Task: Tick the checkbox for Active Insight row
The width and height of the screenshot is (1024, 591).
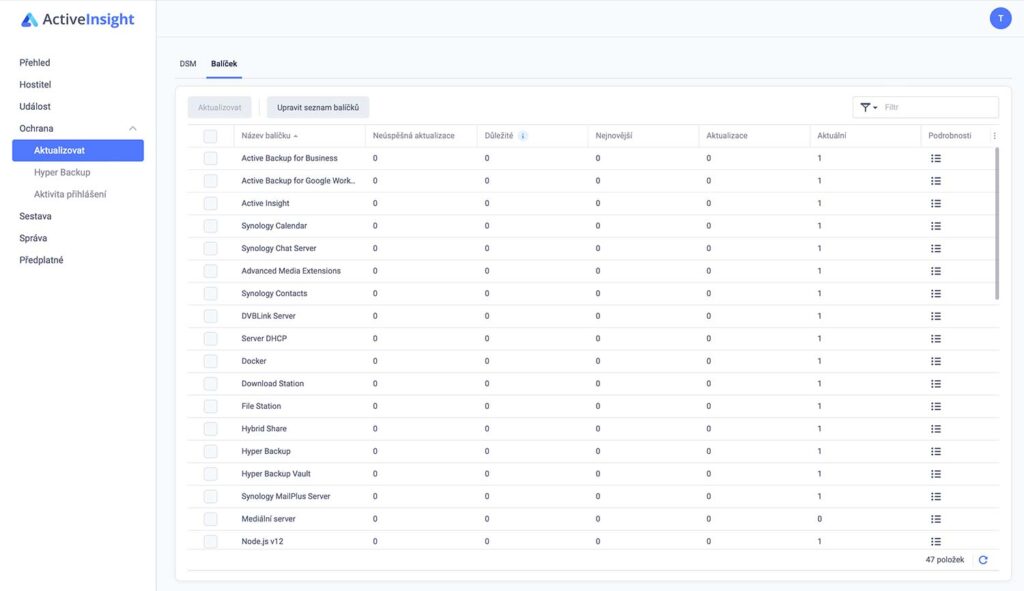Action: pyautogui.click(x=210, y=203)
